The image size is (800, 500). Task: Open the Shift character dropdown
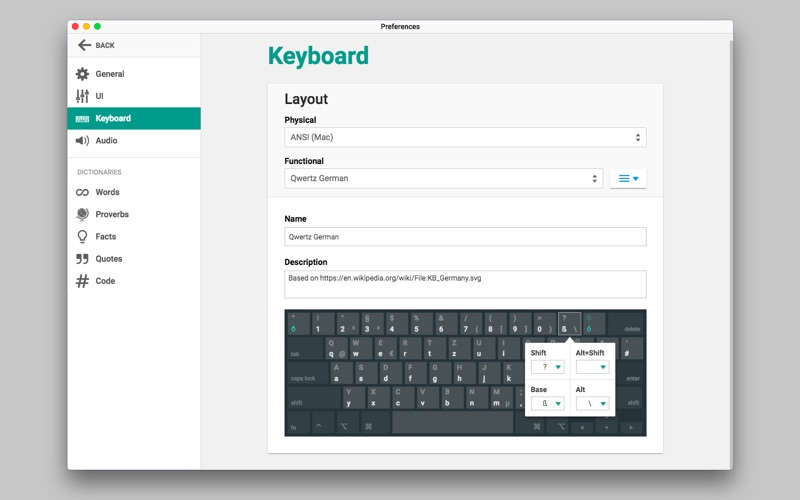pos(547,367)
